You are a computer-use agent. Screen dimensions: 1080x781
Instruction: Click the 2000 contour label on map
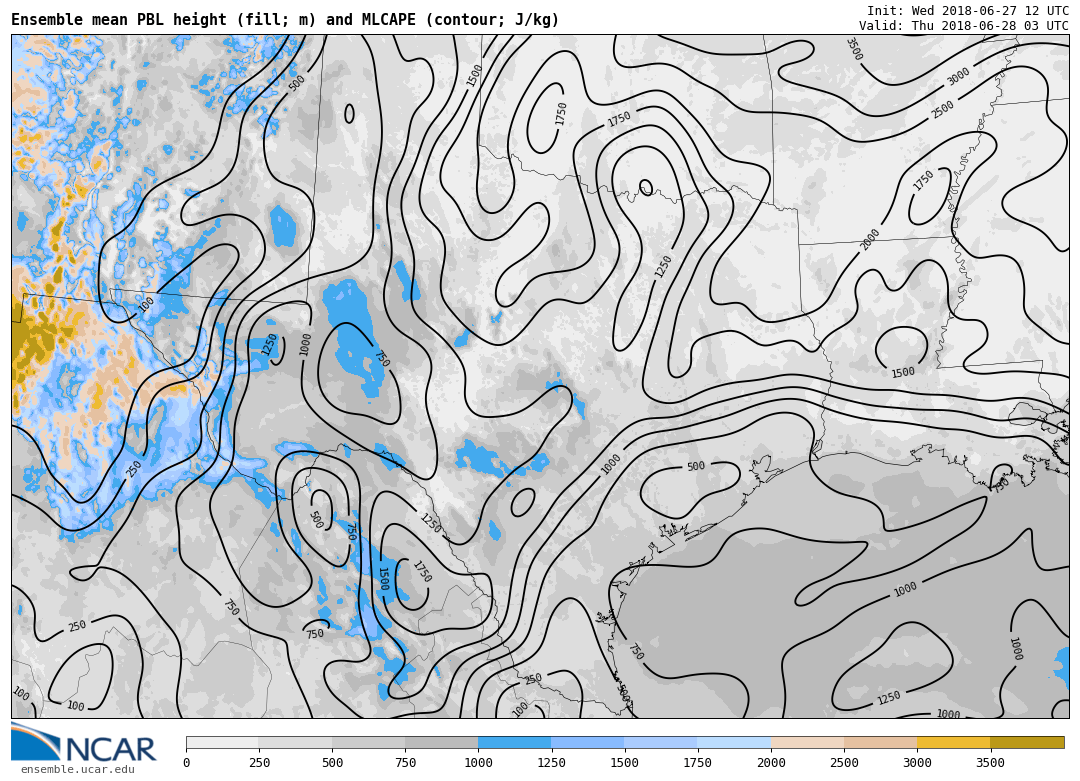coord(870,239)
